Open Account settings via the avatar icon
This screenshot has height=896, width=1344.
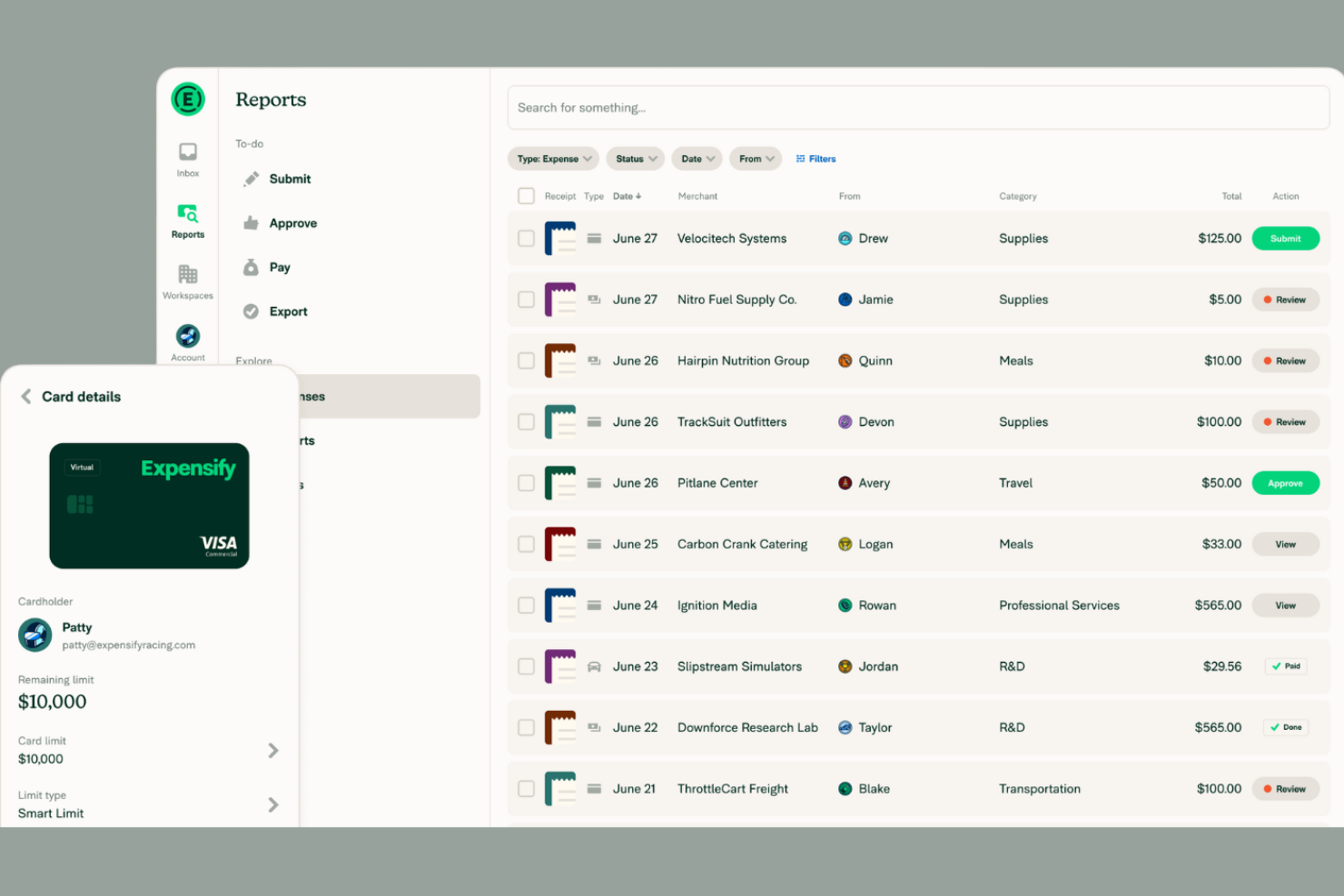click(187, 338)
